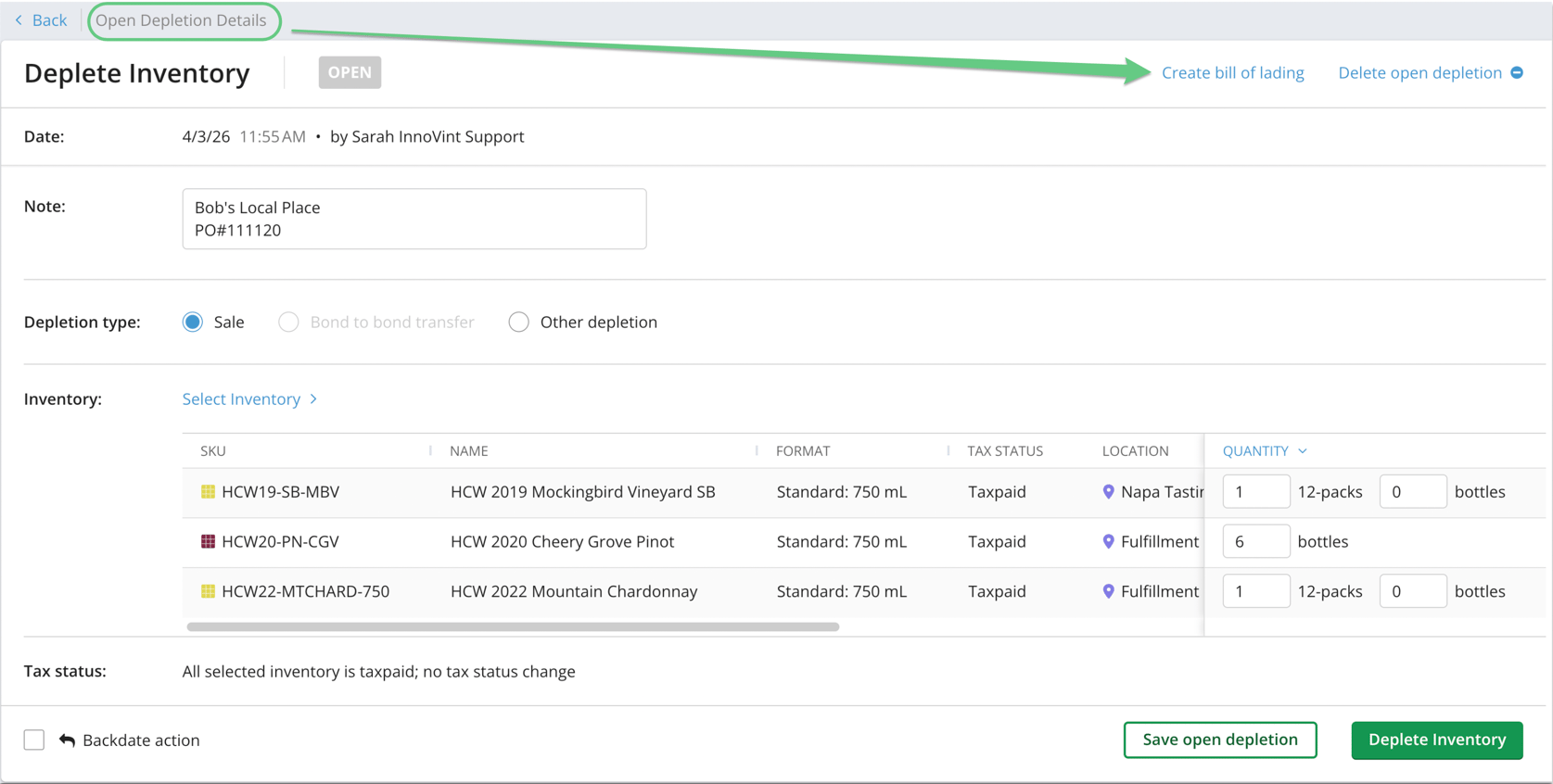Click the OPEN status badge

[x=350, y=72]
